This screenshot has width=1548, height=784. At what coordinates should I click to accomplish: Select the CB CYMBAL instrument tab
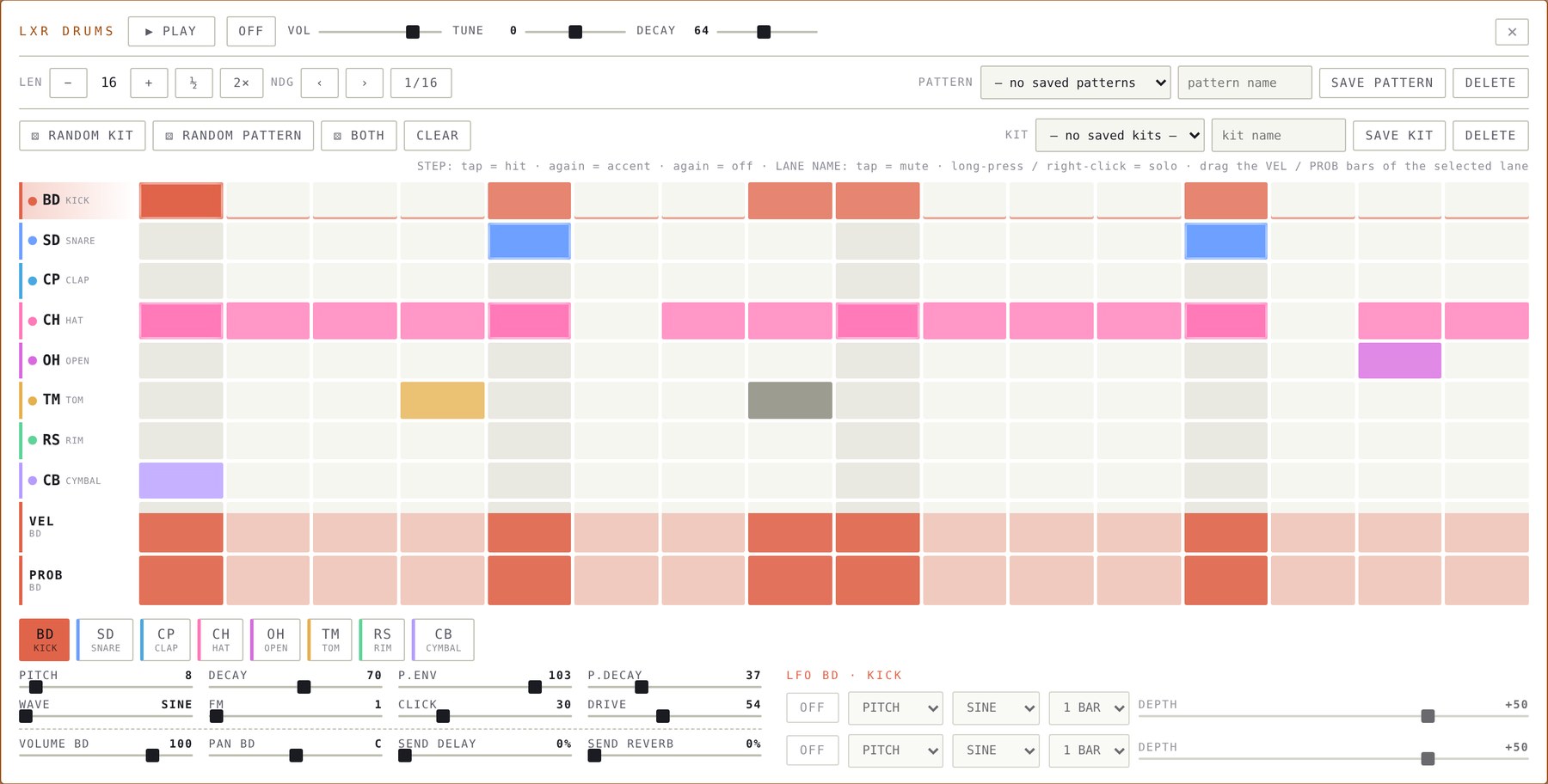point(443,640)
